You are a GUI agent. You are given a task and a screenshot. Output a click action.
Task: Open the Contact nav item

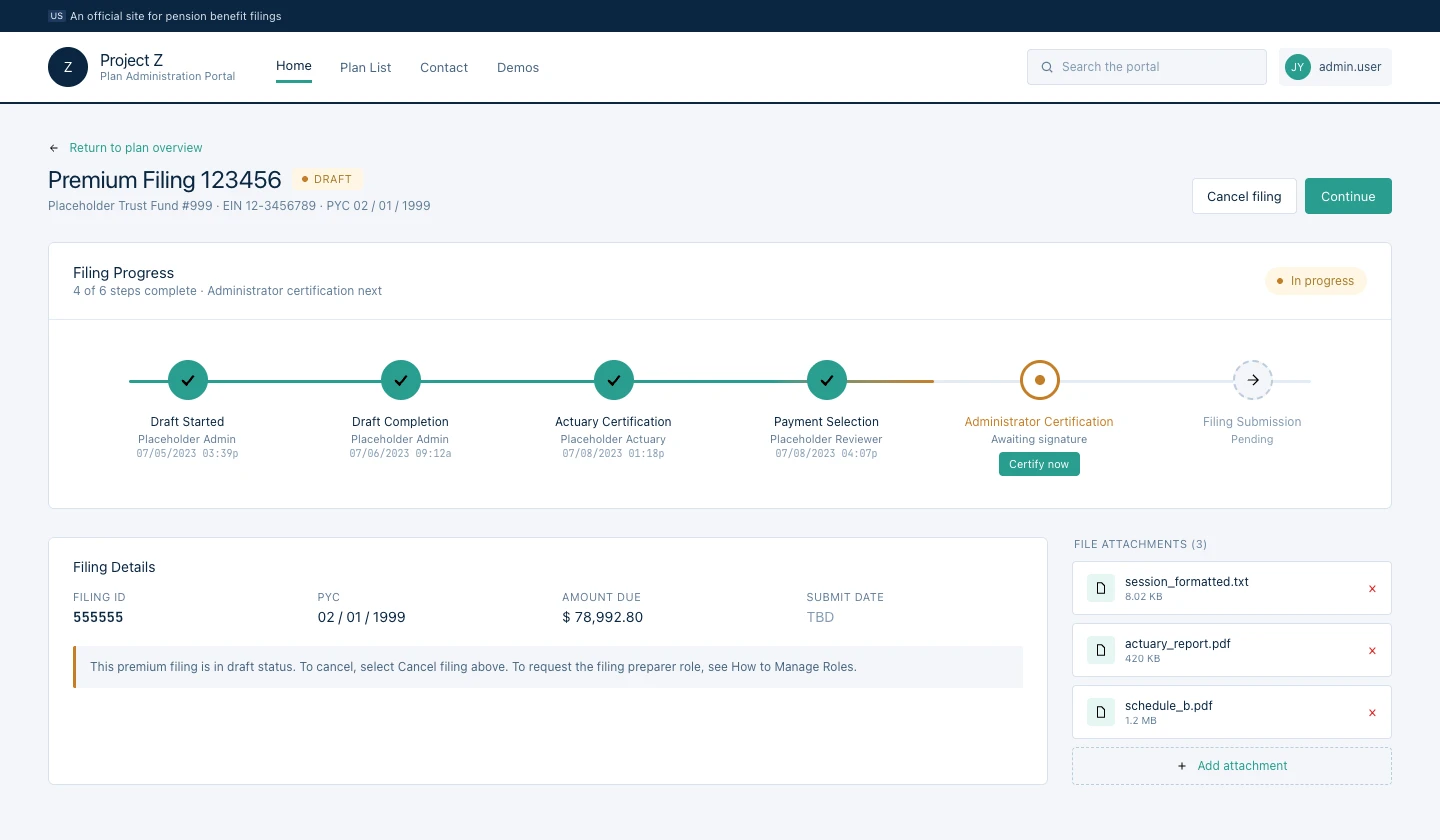coord(444,67)
